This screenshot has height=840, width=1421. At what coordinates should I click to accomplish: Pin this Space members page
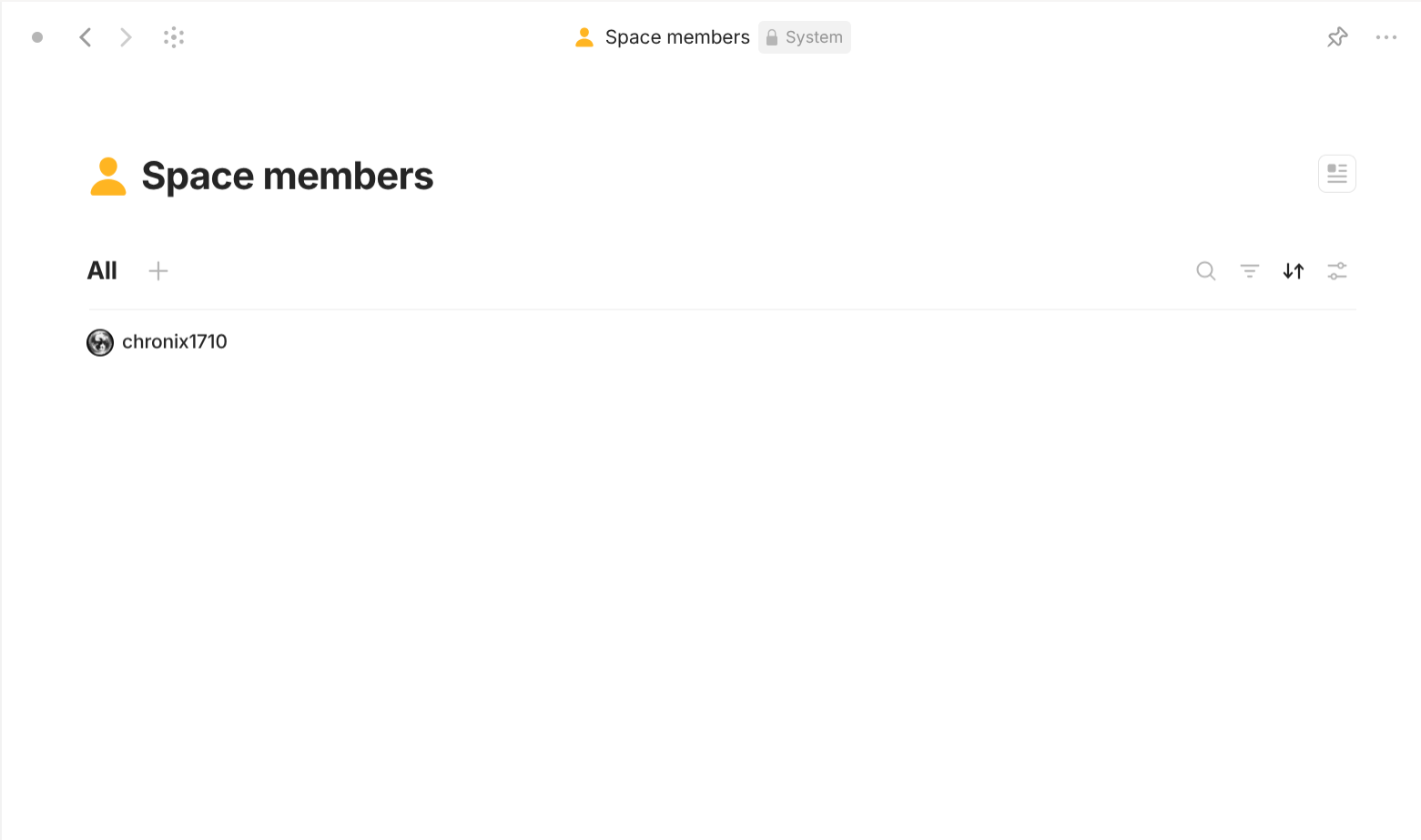1337,37
